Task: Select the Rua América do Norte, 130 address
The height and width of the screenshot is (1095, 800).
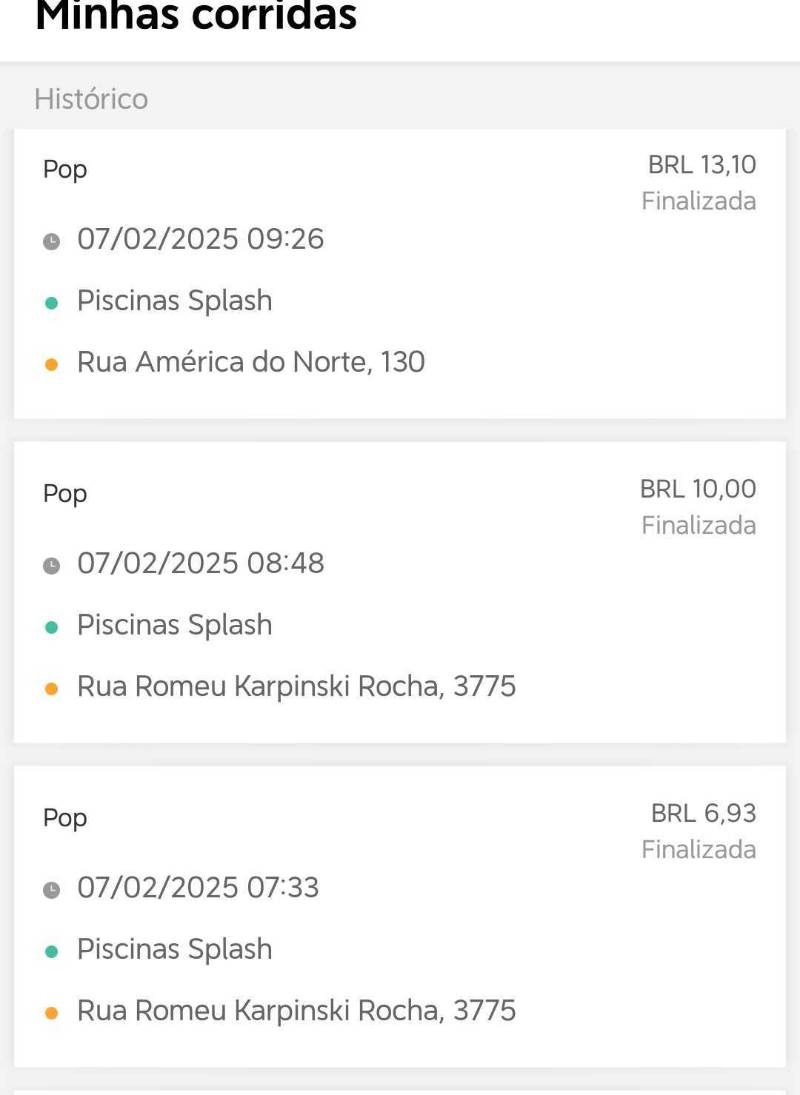Action: pos(251,362)
